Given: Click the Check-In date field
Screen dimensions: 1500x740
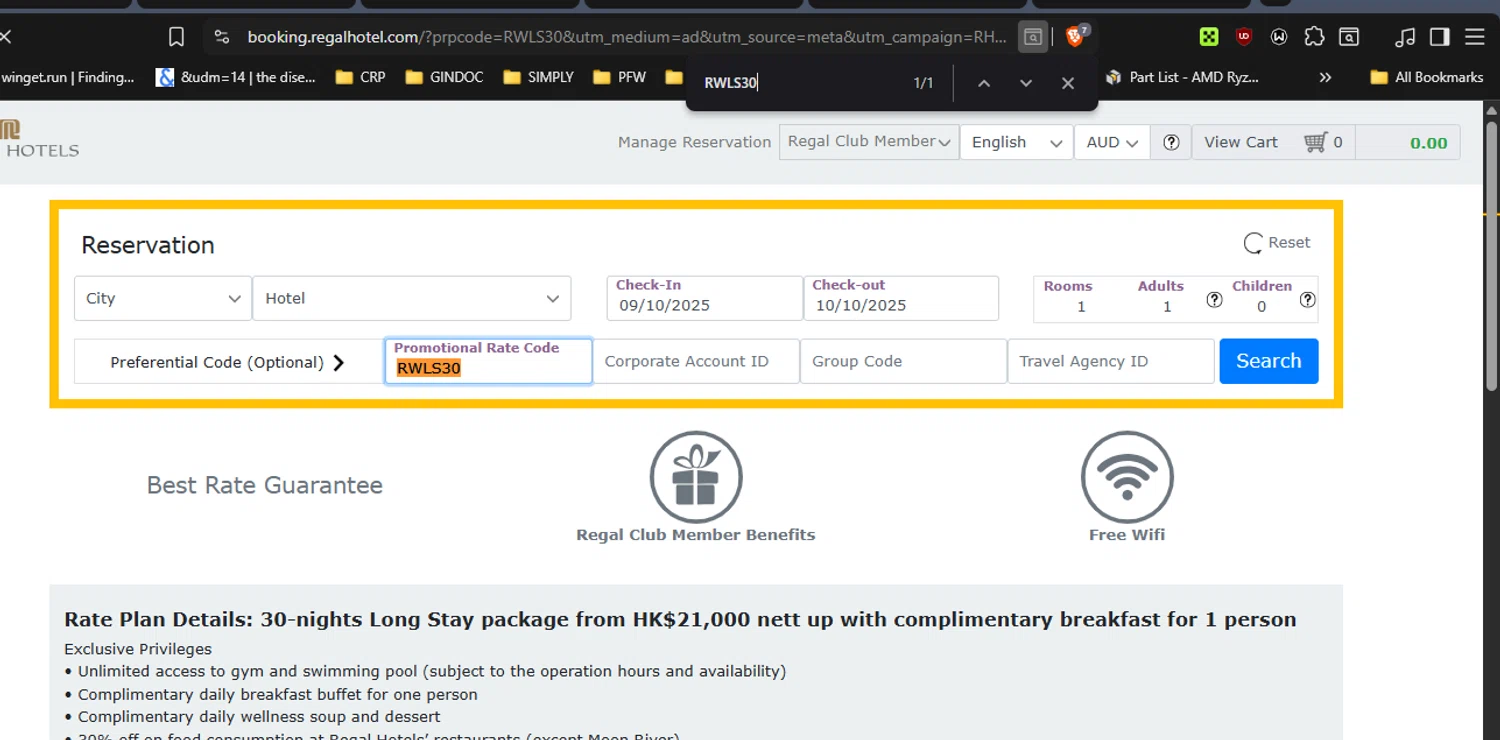Looking at the screenshot, I should (x=704, y=298).
